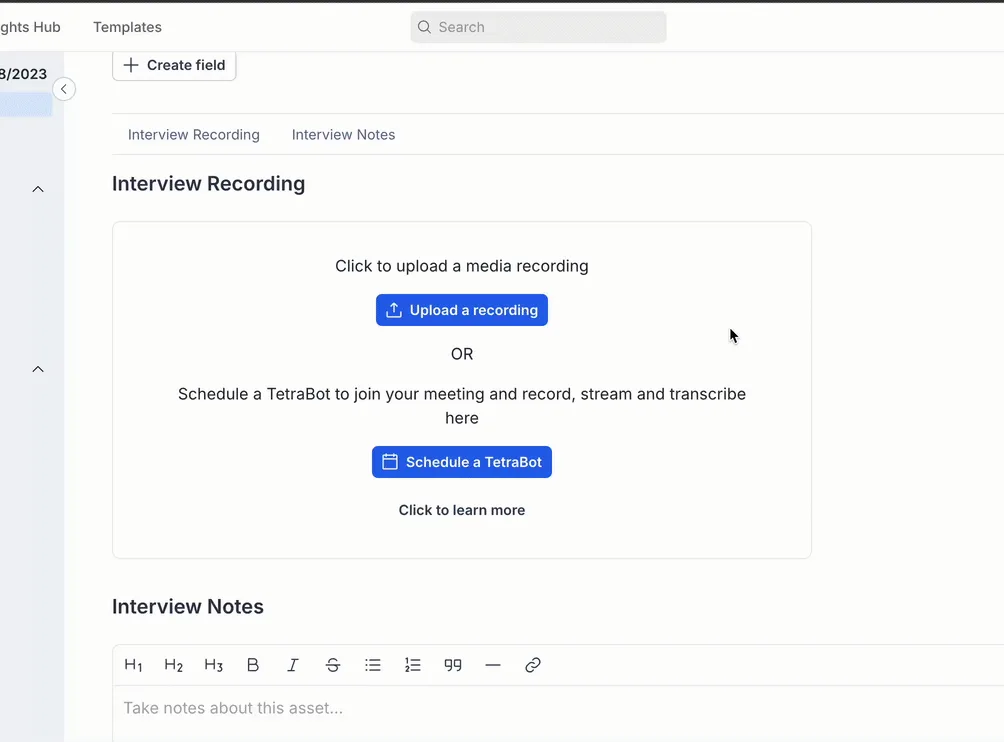Apply Heading 3 formatting in notes toolbar
Image resolution: width=1004 pixels, height=742 pixels.
(213, 665)
